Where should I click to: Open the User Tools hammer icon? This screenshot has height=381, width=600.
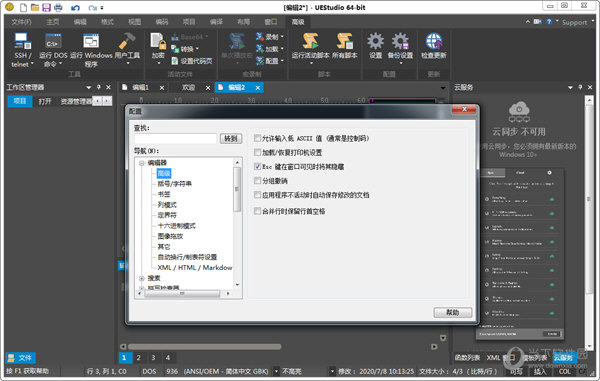coord(127,41)
